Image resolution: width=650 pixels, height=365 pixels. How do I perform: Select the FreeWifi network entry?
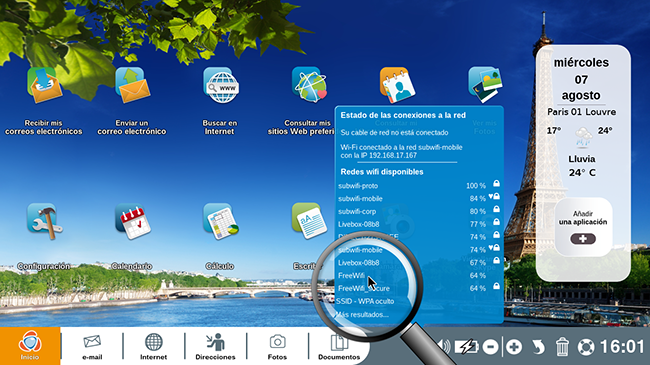(x=419, y=275)
